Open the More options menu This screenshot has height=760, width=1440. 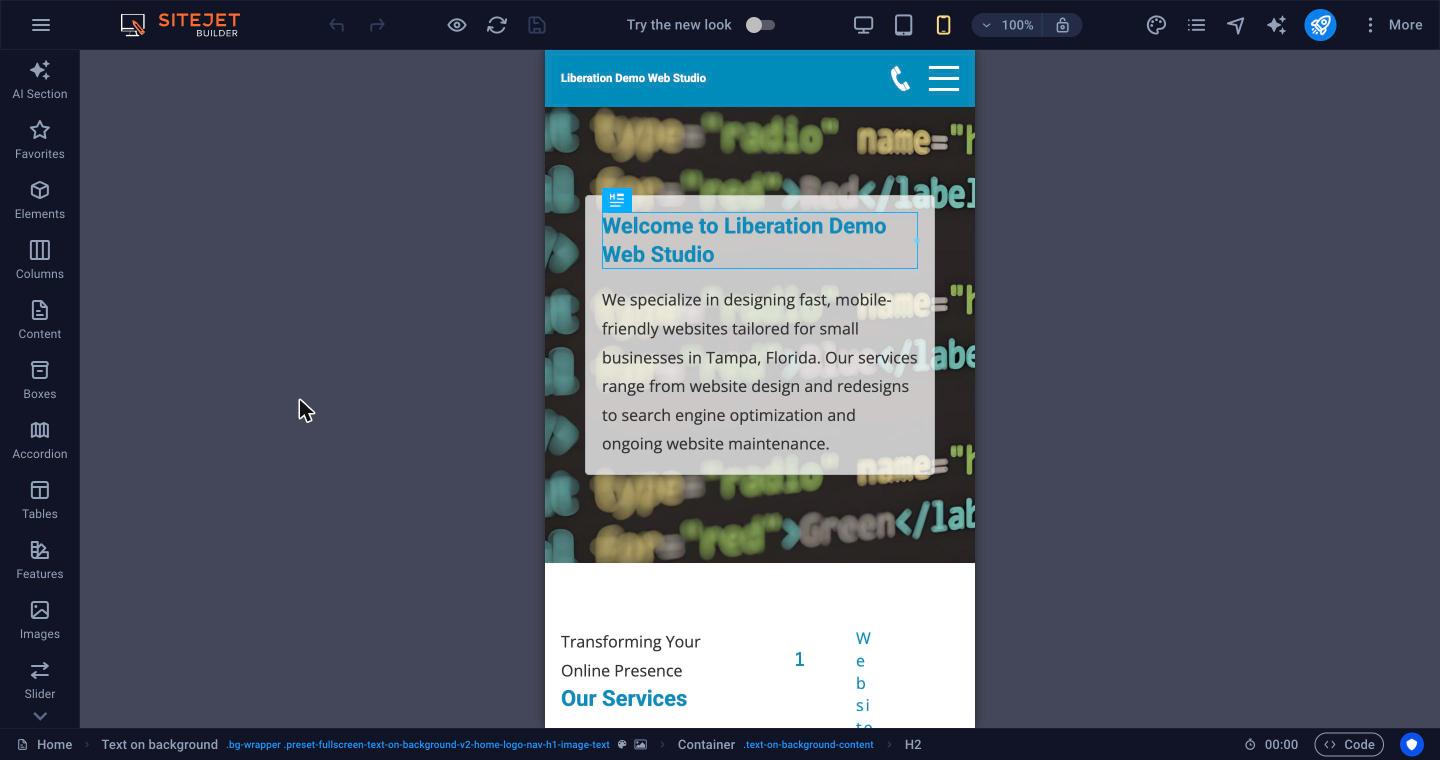click(x=1393, y=25)
